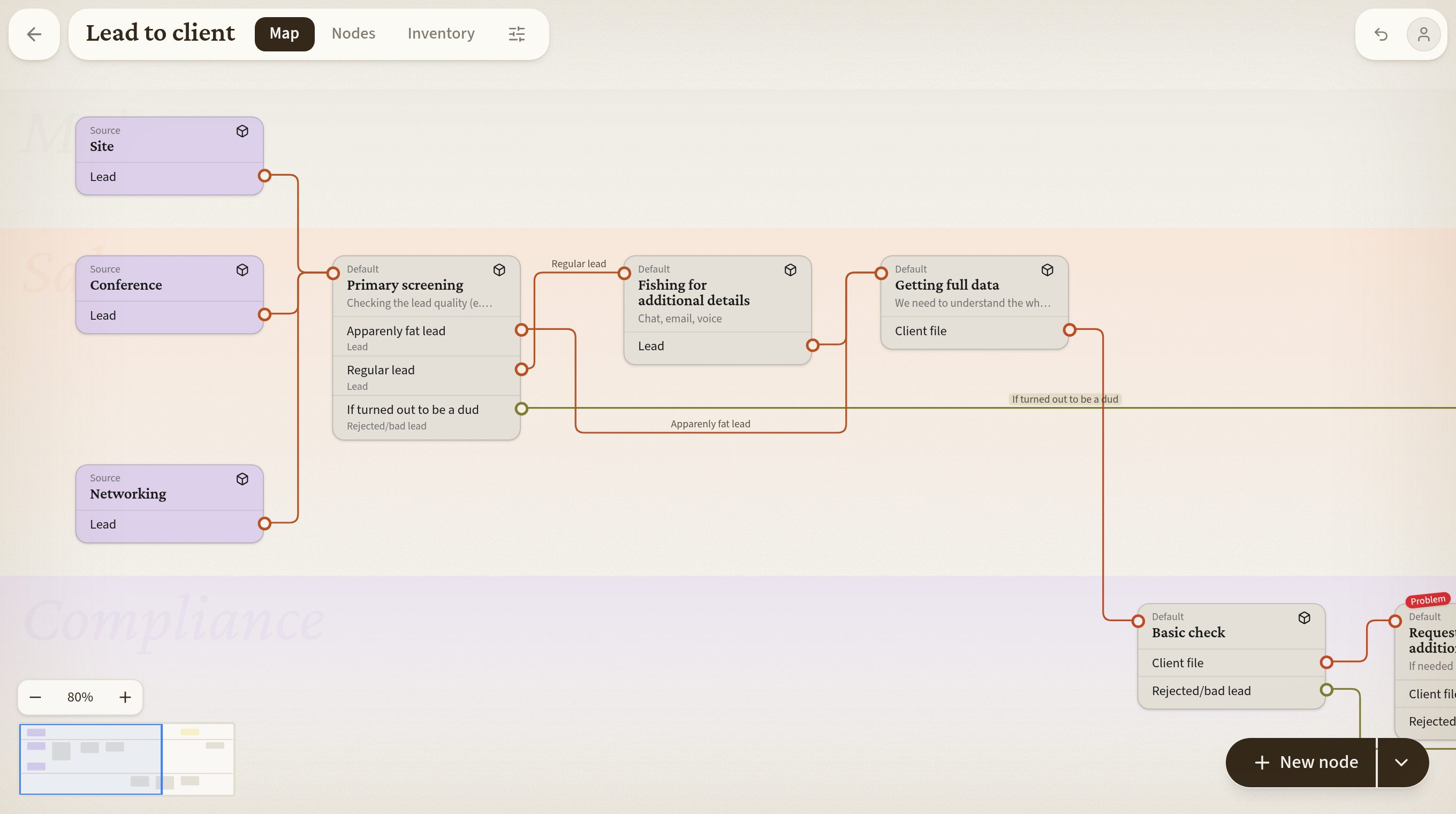This screenshot has height=814, width=1456.
Task: Click the red Problem badge
Action: pos(1427,600)
